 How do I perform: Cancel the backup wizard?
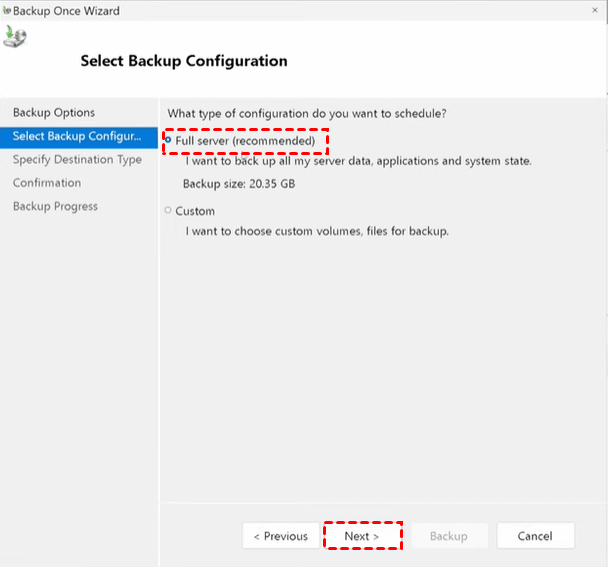(535, 536)
